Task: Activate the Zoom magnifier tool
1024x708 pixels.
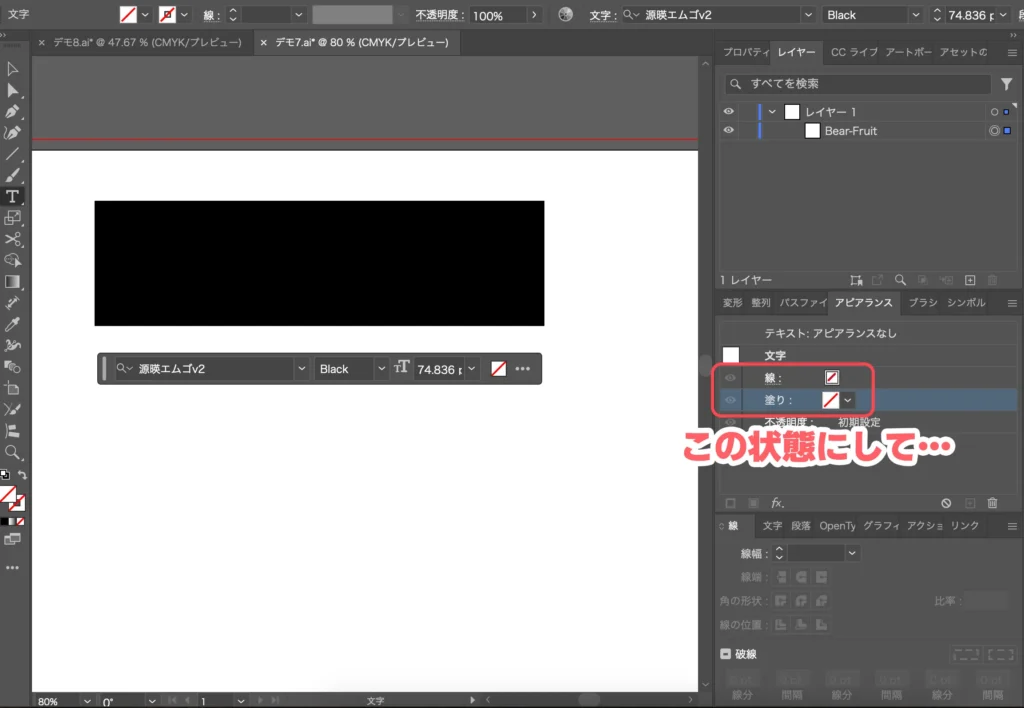Action: (13, 452)
